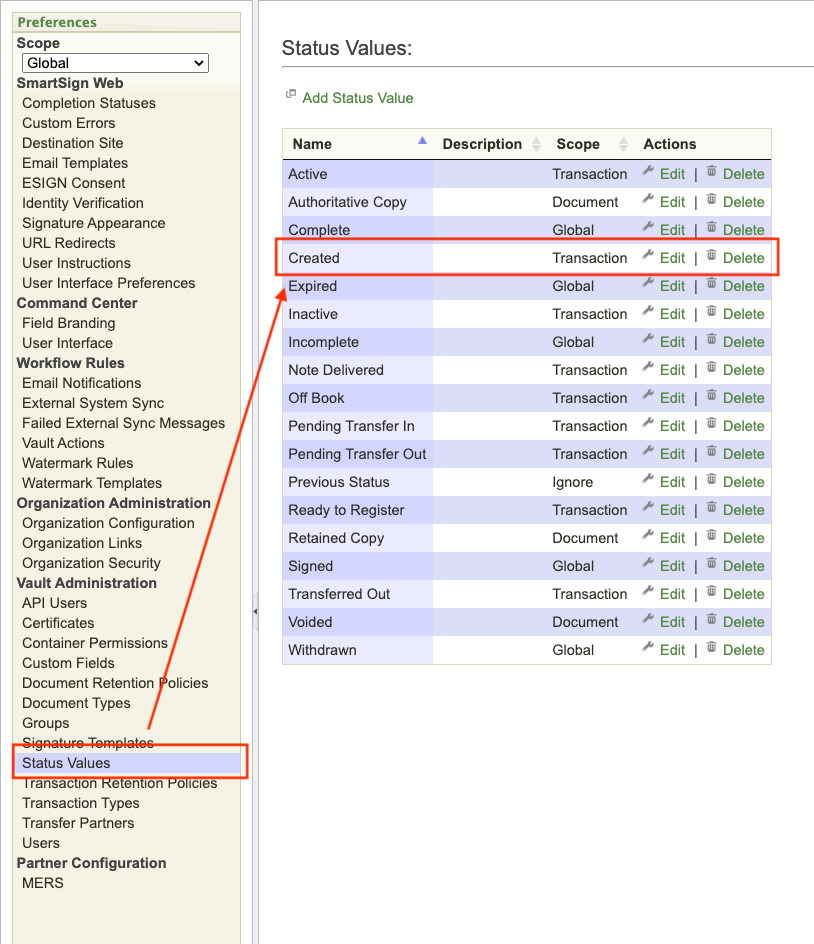Select Status Values in sidebar
Viewport: 814px width, 944px height.
(x=66, y=763)
